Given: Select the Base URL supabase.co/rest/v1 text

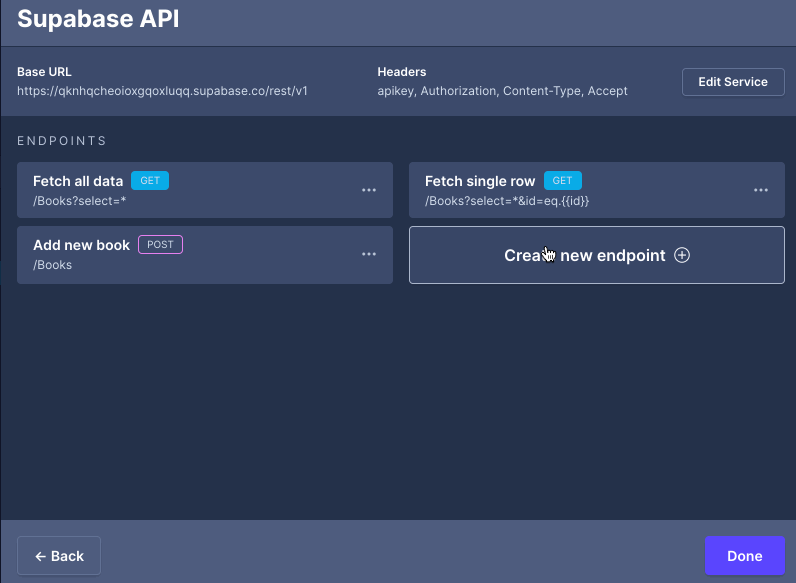Looking at the screenshot, I should (162, 91).
